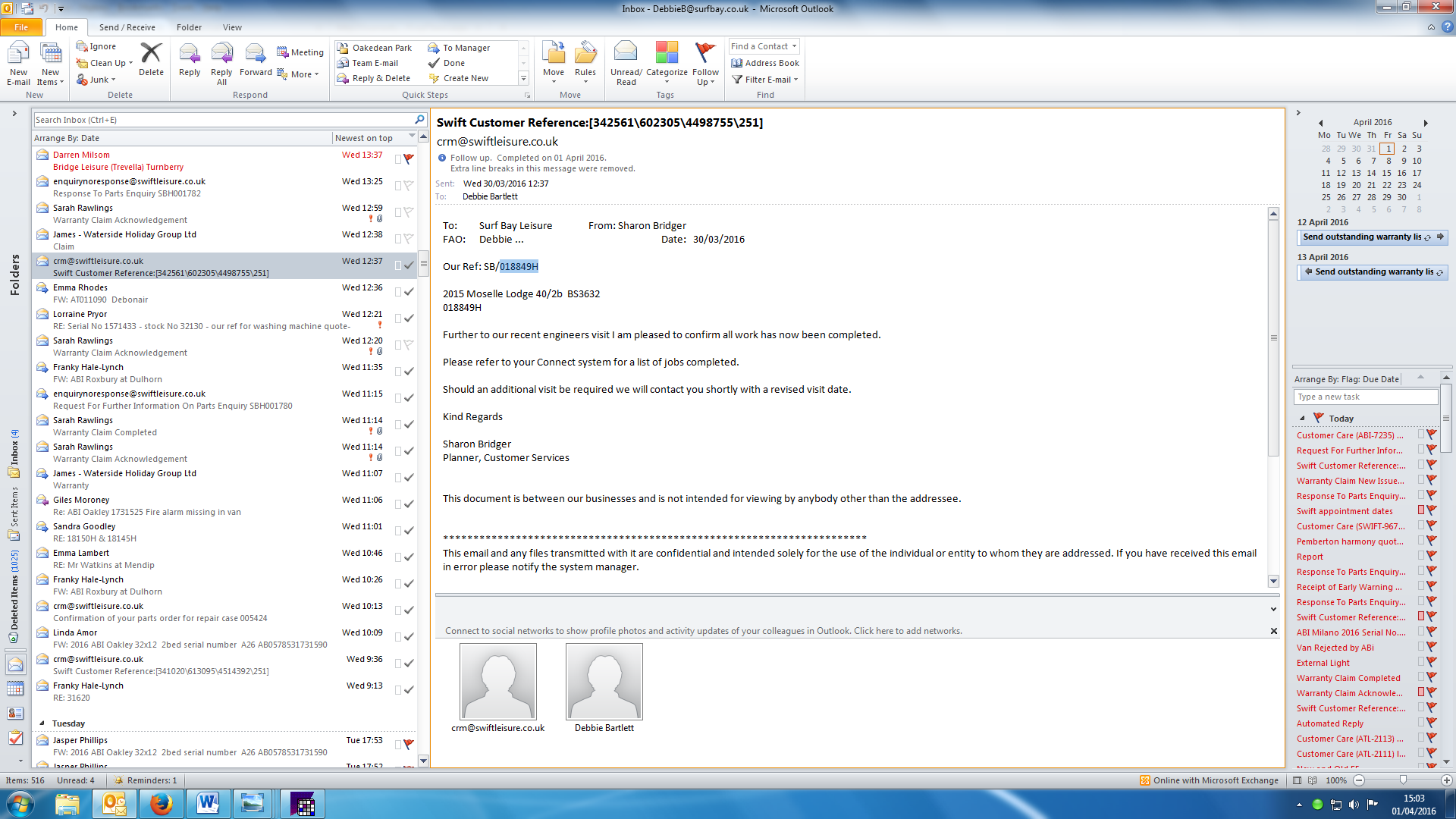
Task: Open the Categorize color menu
Action: (x=667, y=62)
